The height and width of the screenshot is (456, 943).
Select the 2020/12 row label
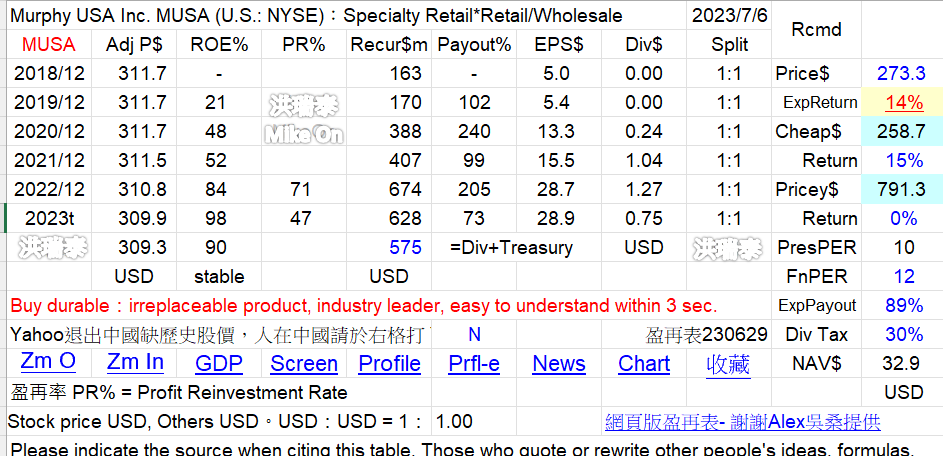click(x=49, y=131)
